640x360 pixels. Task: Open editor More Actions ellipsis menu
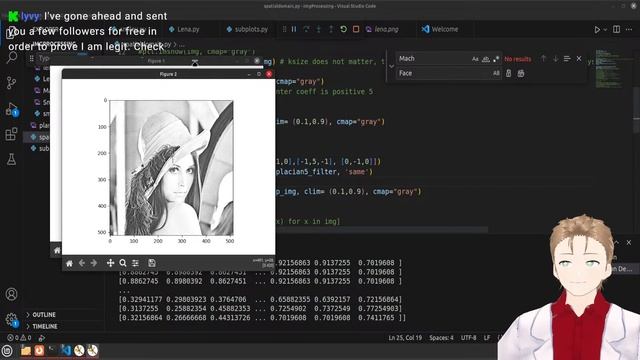click(x=629, y=29)
